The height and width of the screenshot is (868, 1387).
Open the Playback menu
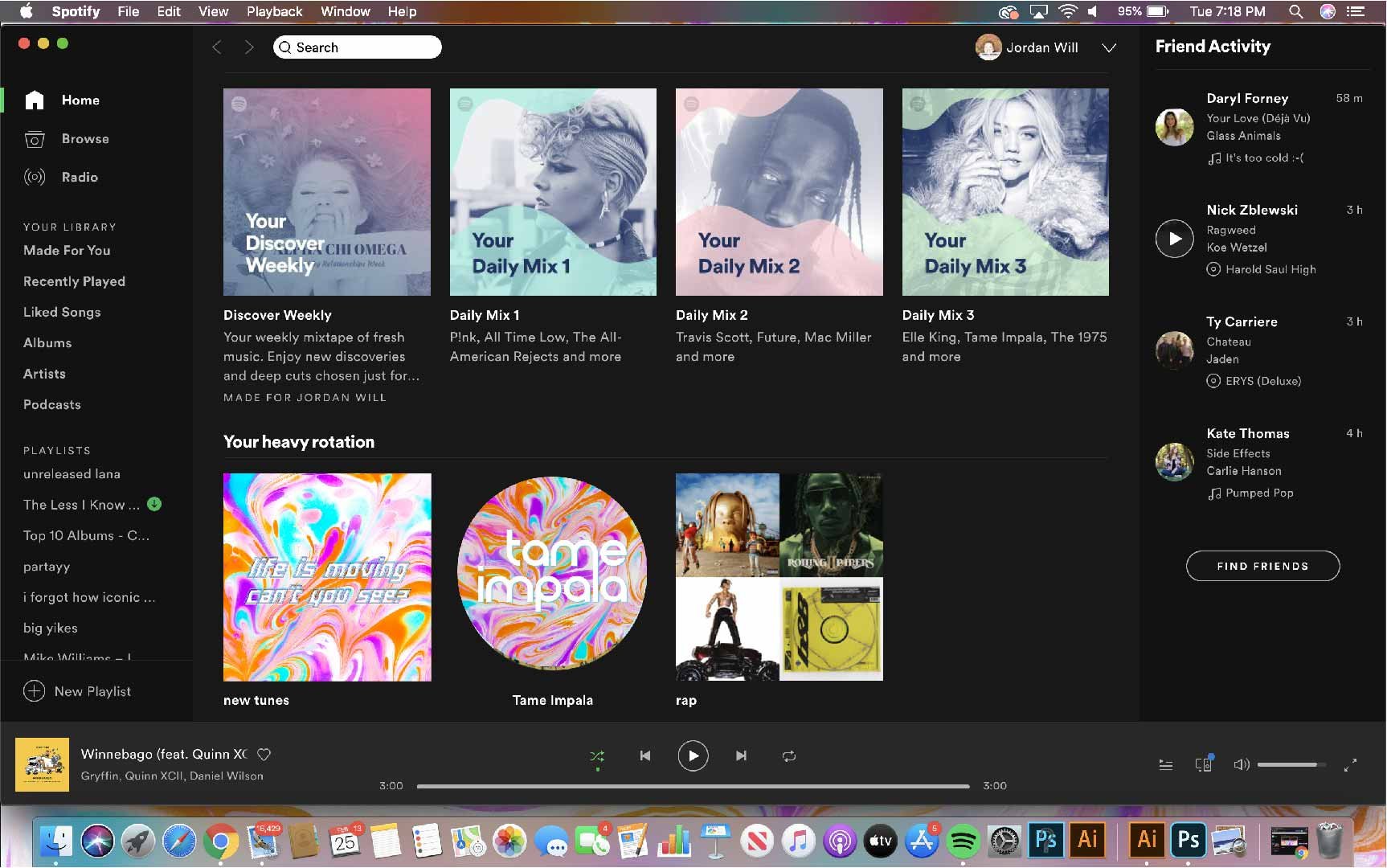coord(274,11)
